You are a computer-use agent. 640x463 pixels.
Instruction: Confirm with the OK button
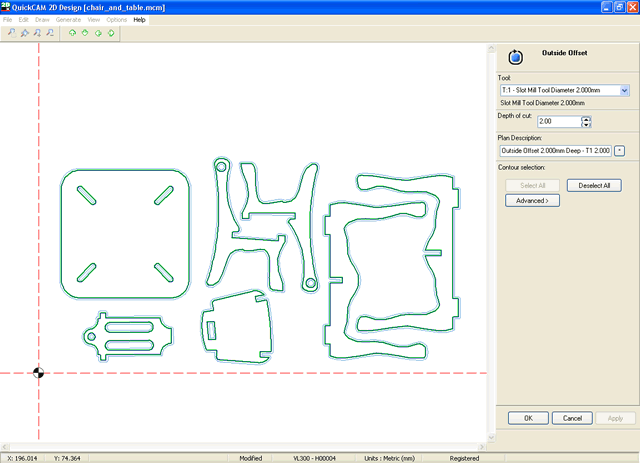pyautogui.click(x=528, y=418)
